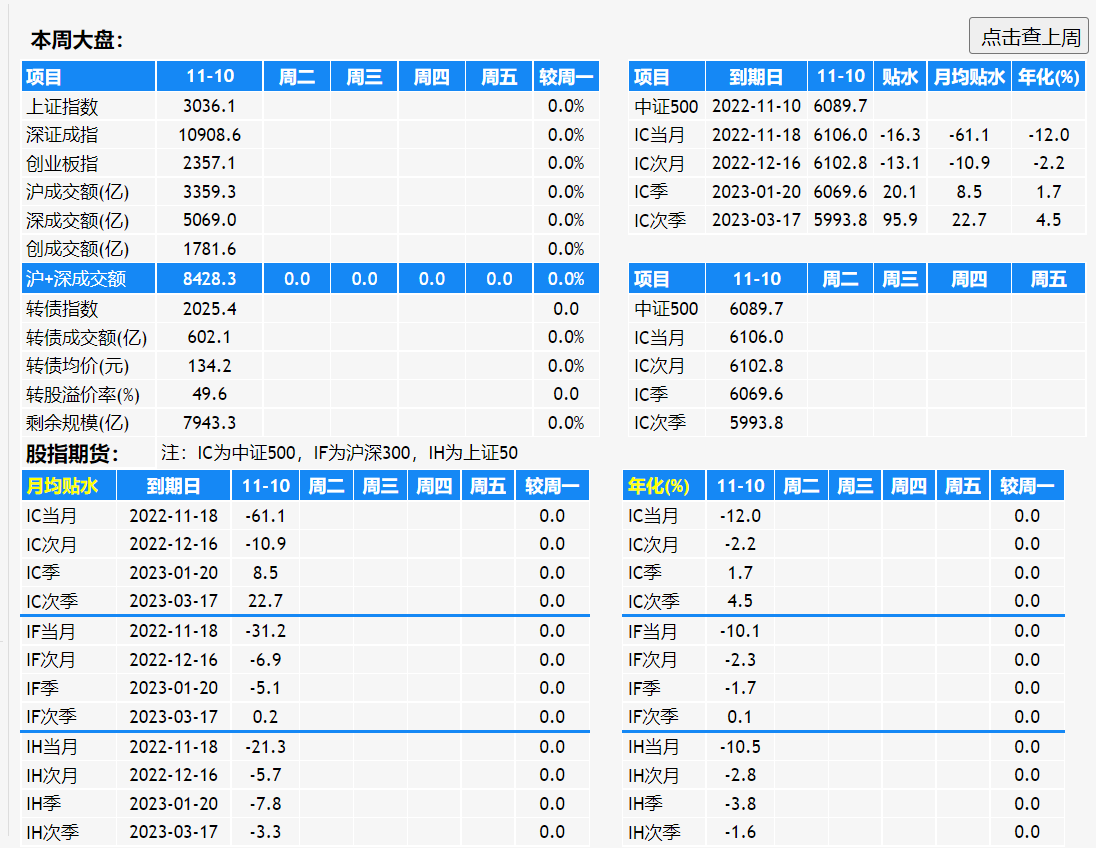Click the 深成交额(亿) value 5069.0

pyautogui.click(x=209, y=220)
